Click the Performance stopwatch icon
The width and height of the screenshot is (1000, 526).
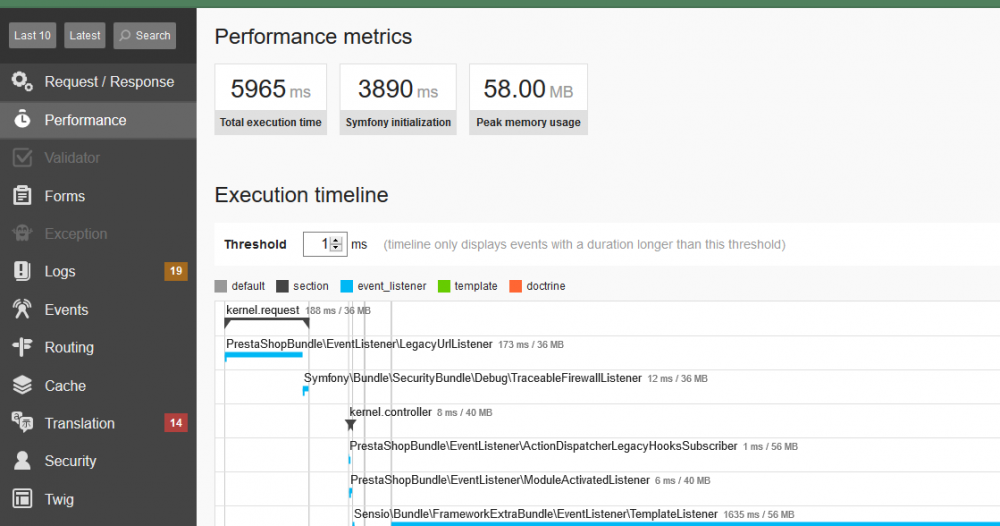22,120
